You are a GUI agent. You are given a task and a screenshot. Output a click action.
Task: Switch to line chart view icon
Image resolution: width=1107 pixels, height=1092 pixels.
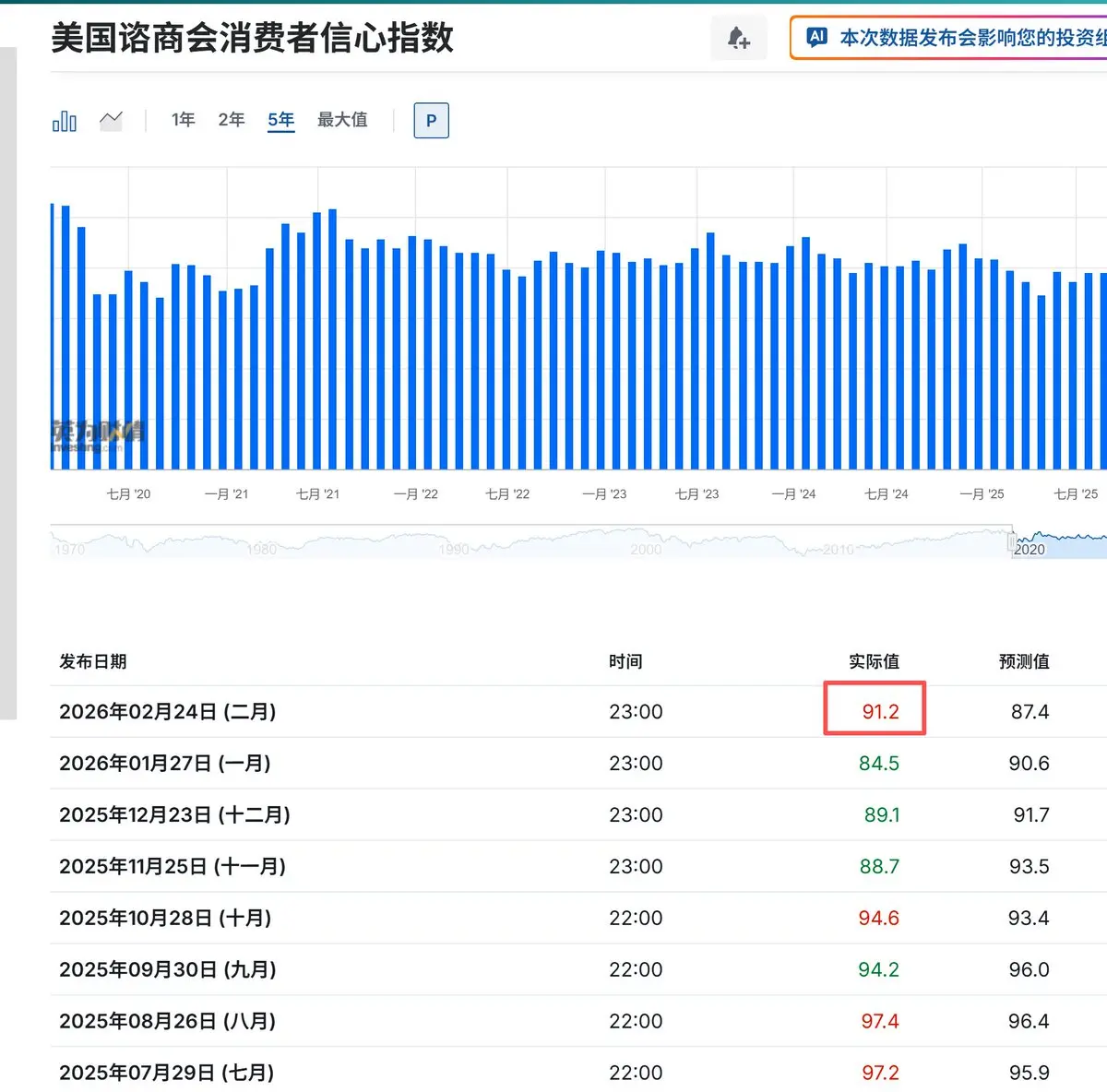pyautogui.click(x=111, y=121)
